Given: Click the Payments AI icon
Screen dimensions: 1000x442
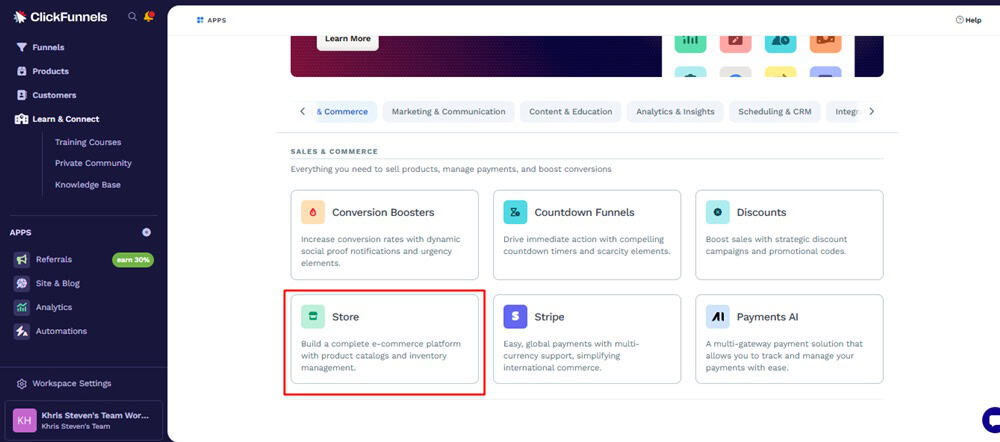Looking at the screenshot, I should (717, 316).
